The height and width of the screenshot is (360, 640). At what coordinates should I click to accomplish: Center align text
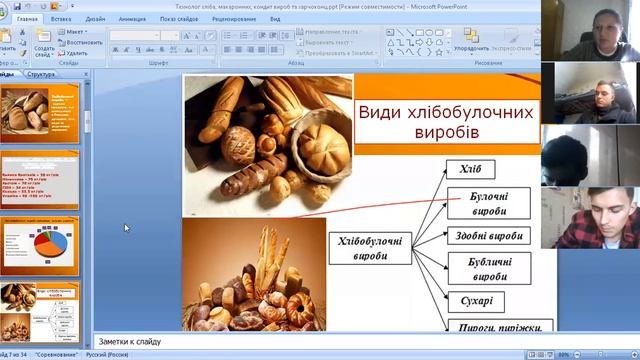point(239,50)
